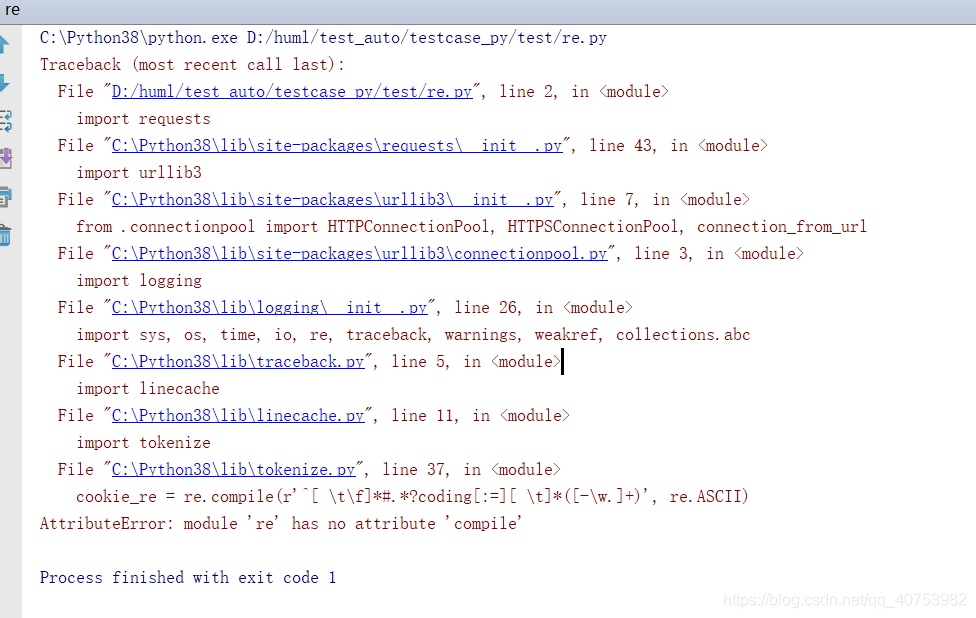Click the 'from .connectionpool import' line
Screen dimensions: 976x618
pos(471,227)
